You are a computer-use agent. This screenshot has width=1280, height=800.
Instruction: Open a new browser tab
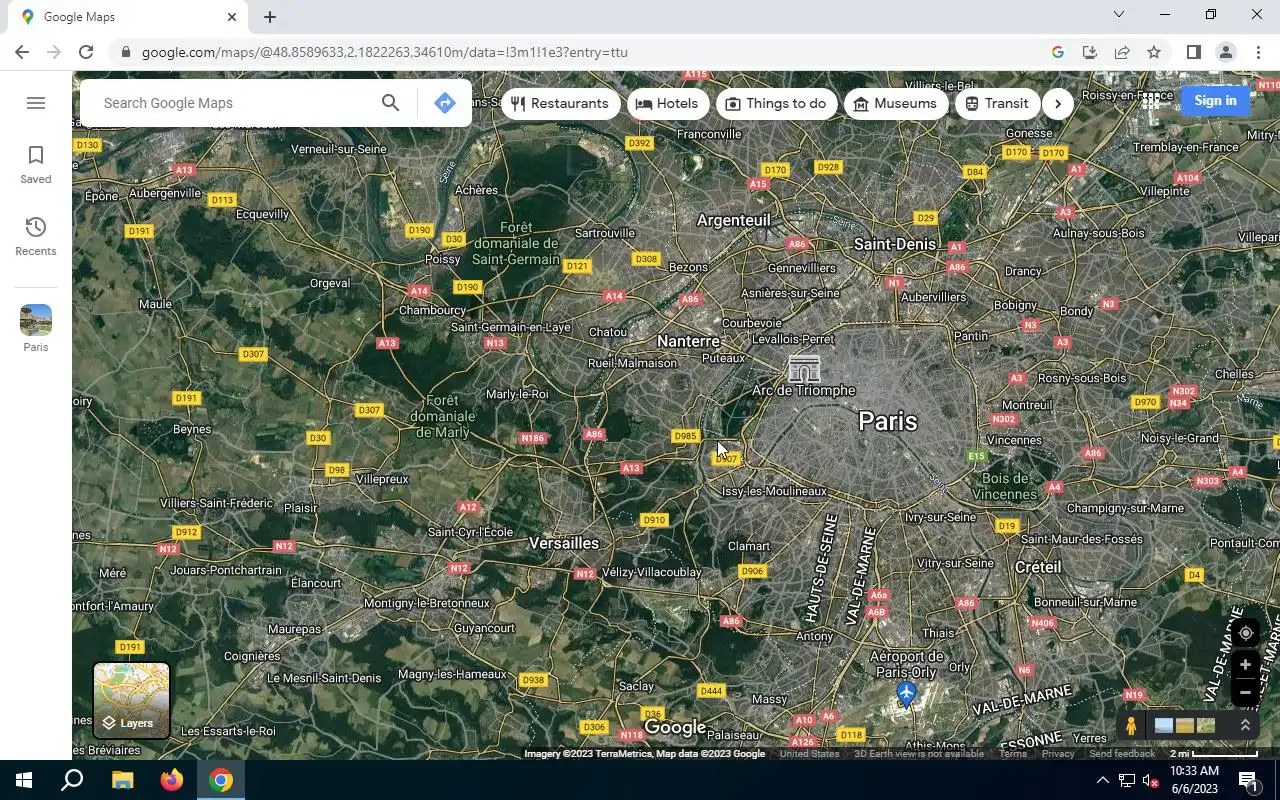[x=270, y=17]
